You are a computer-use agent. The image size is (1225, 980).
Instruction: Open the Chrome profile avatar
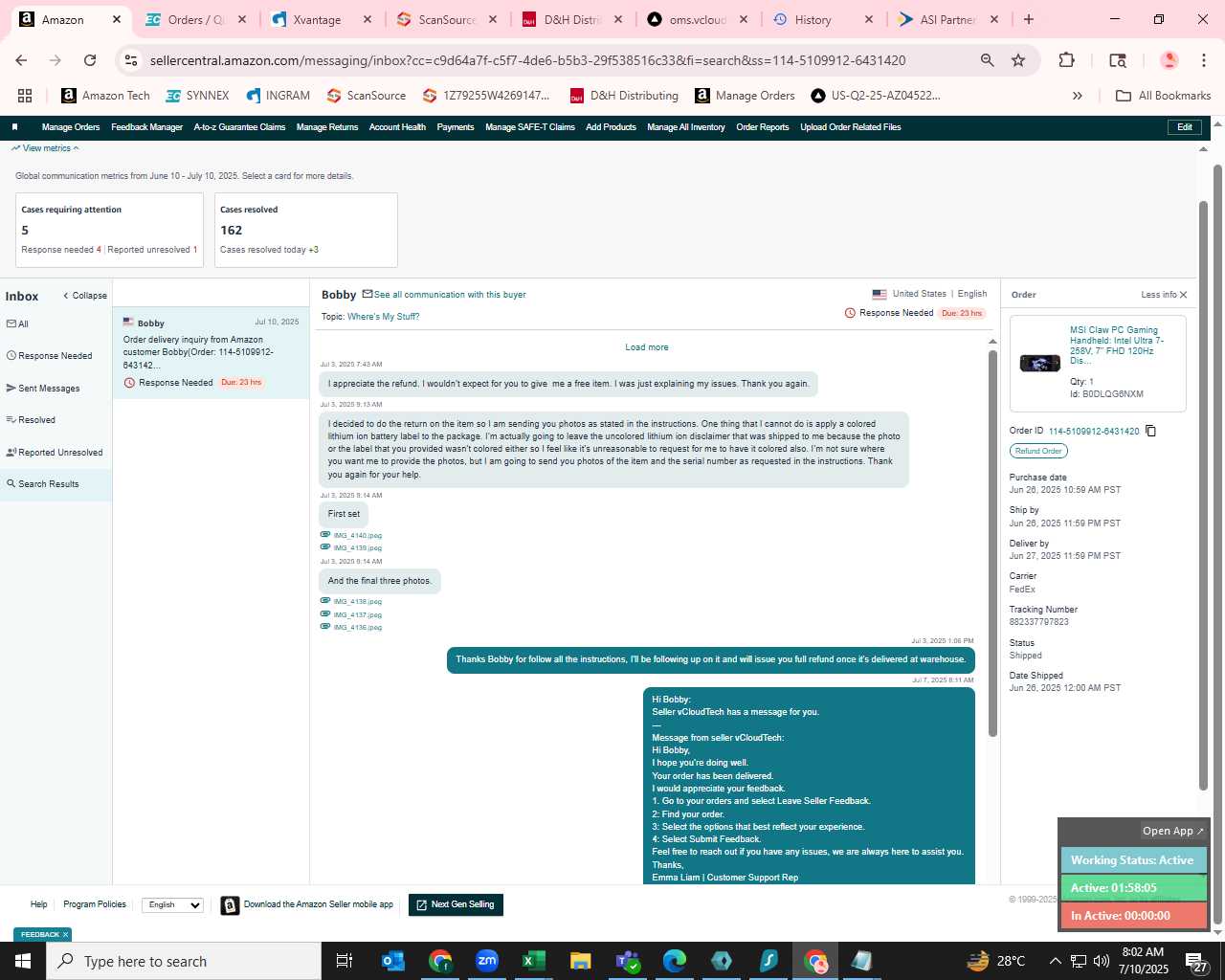(x=1169, y=60)
